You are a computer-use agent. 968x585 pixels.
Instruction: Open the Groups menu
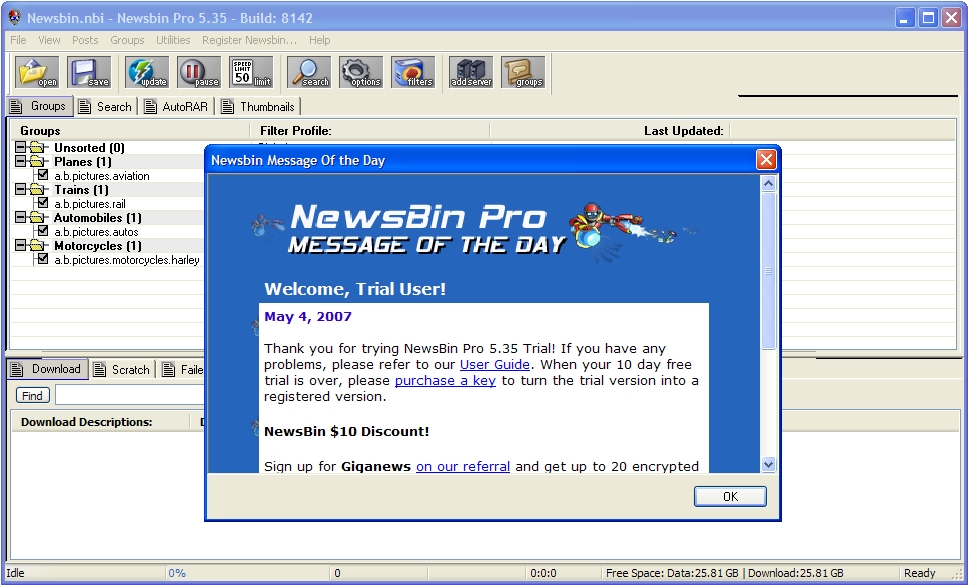(x=127, y=40)
